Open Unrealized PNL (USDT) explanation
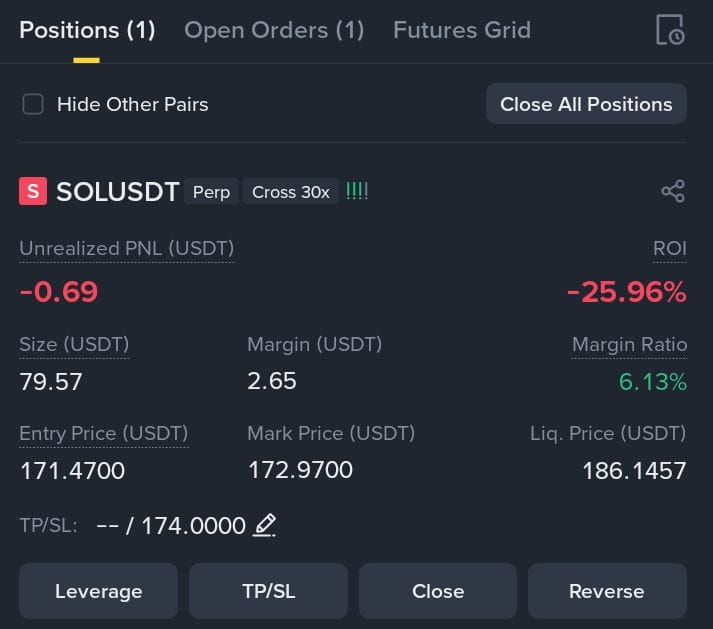713x629 pixels. pos(126,249)
